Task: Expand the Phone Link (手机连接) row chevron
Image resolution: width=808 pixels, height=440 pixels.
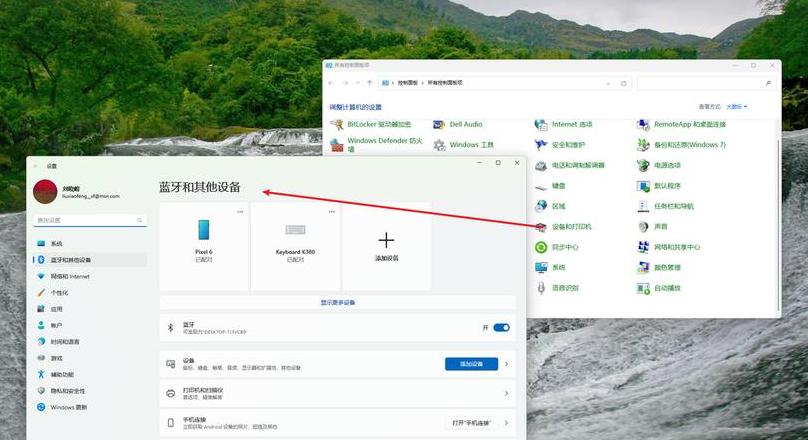Action: pyautogui.click(x=506, y=423)
